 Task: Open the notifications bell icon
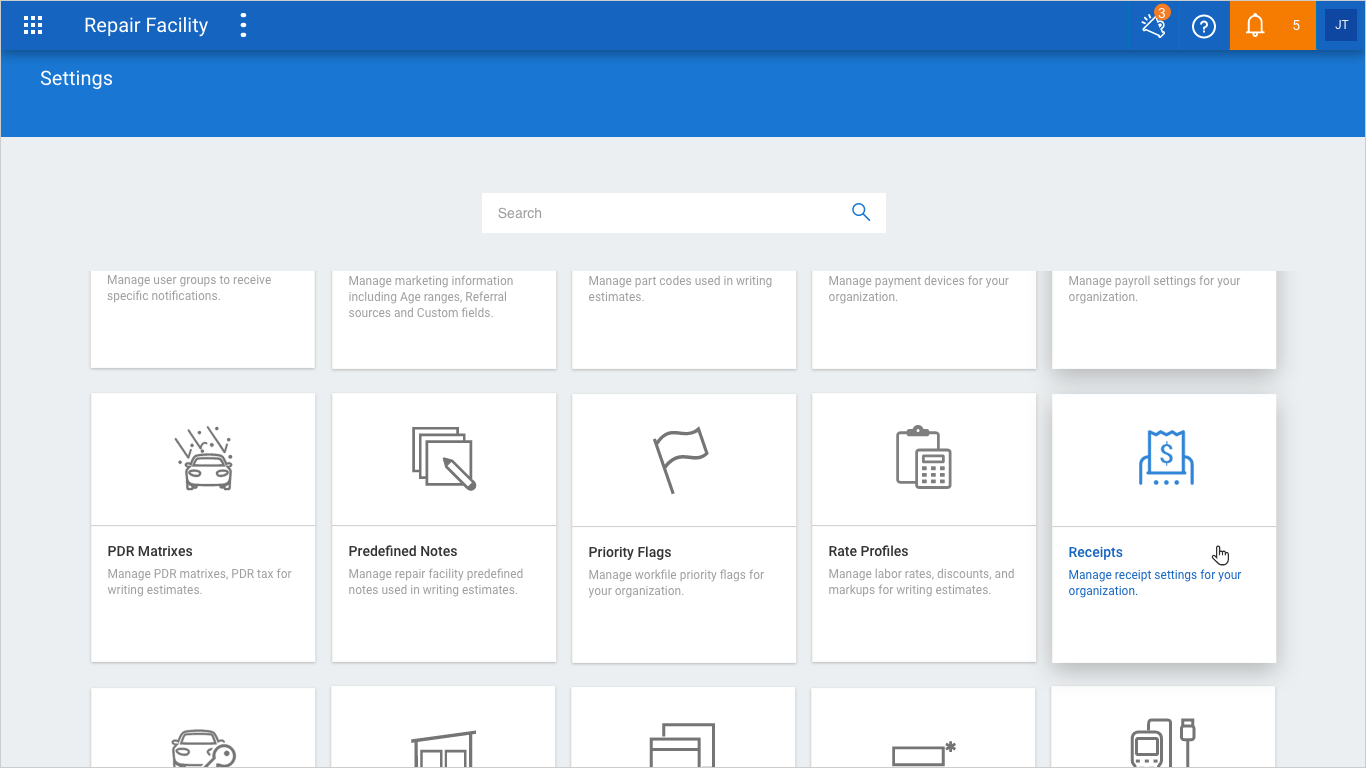pos(1255,26)
